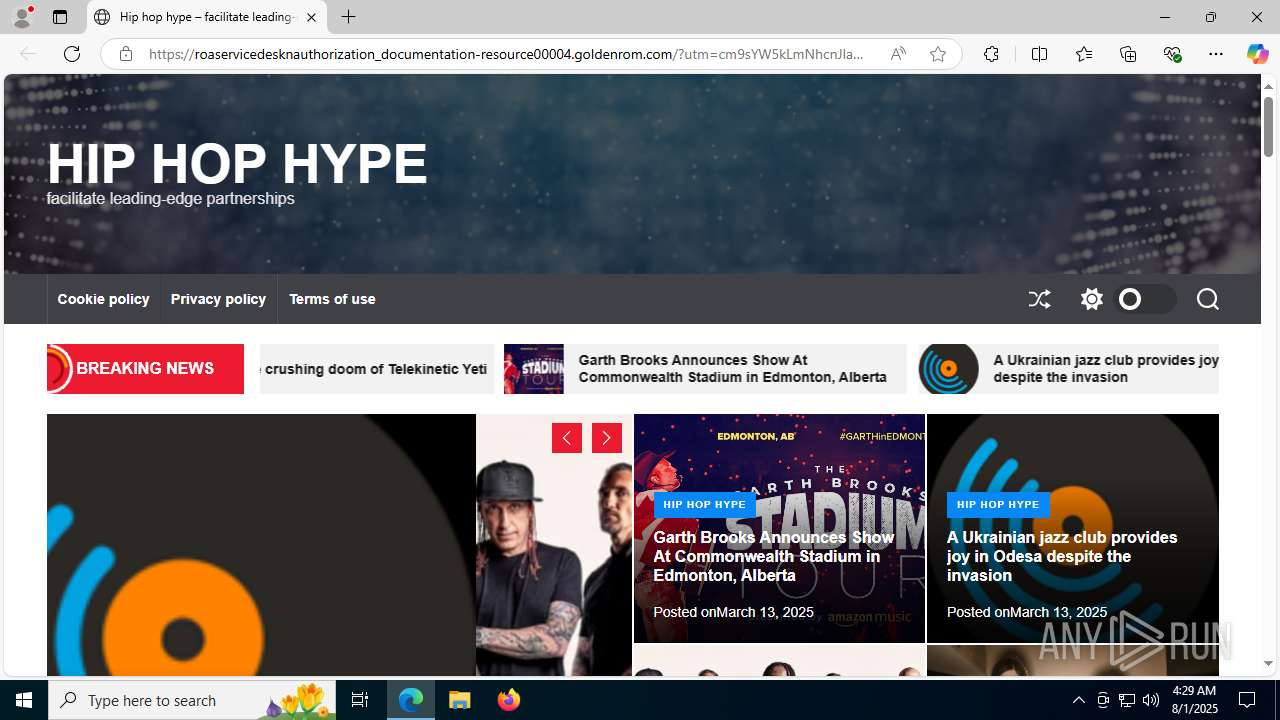Open Microsoft Edge taskbar icon
This screenshot has height=720, width=1280.
click(411, 700)
